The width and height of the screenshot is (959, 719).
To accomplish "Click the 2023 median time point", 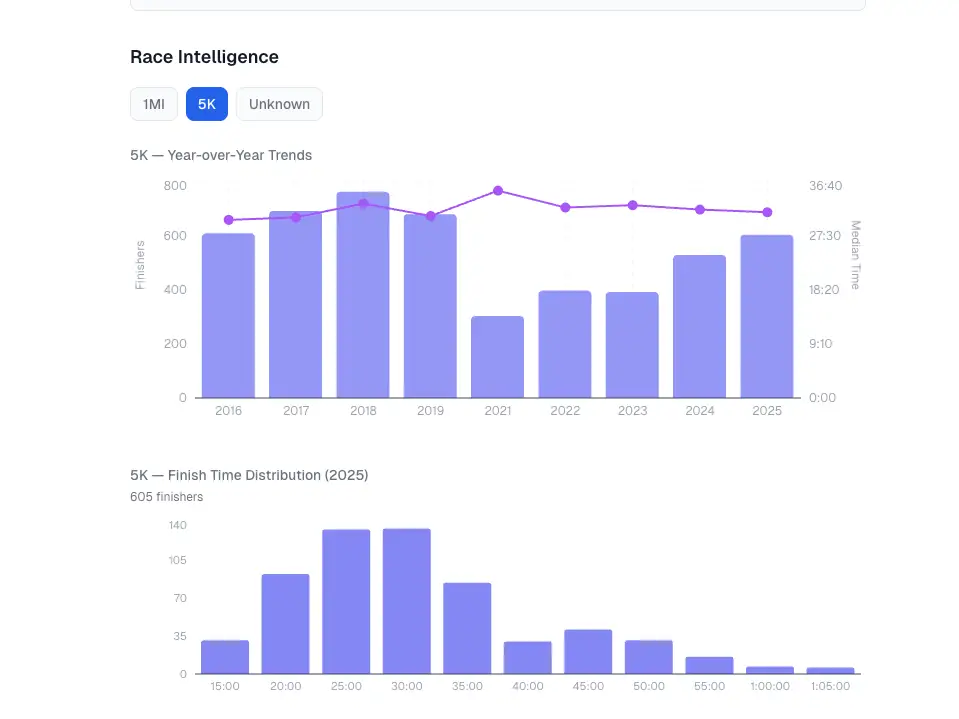I will (x=632, y=205).
